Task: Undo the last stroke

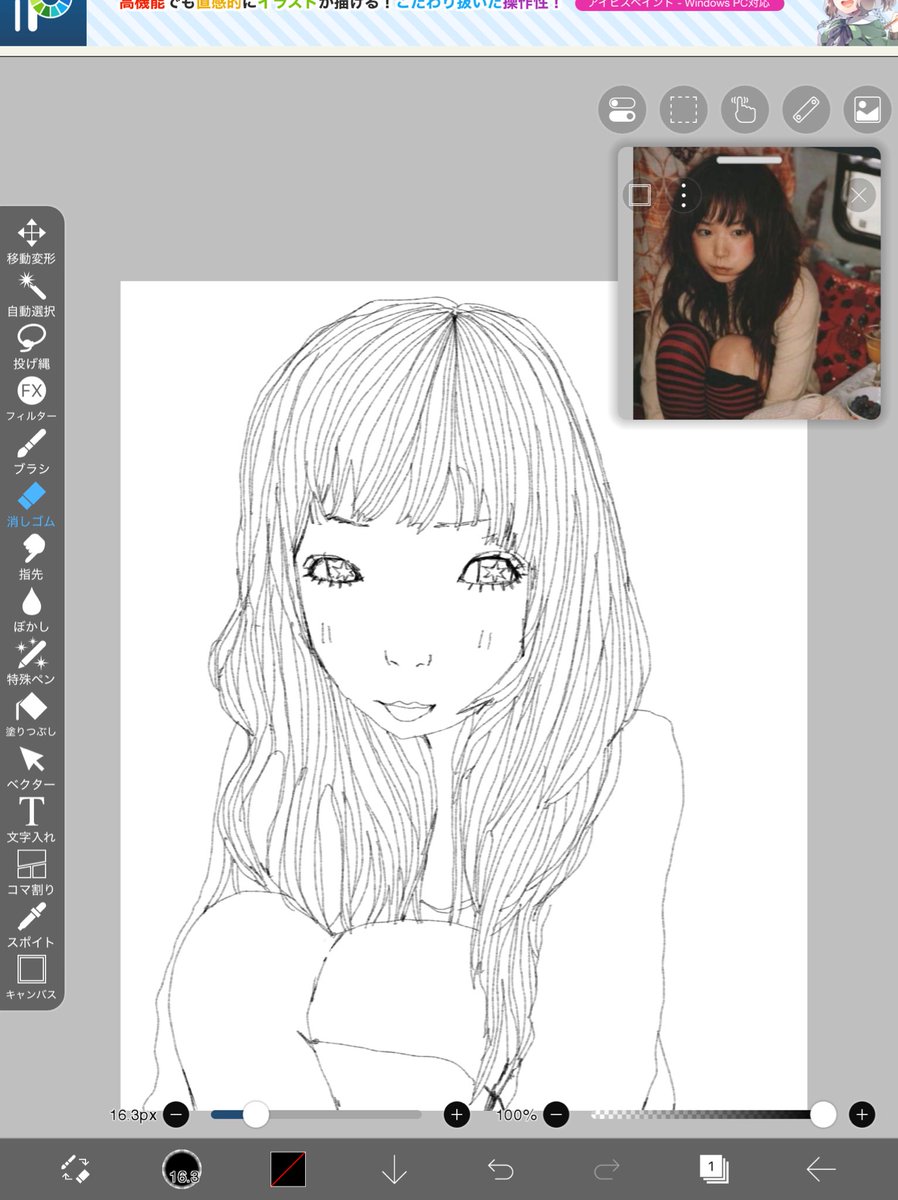Action: point(500,1168)
